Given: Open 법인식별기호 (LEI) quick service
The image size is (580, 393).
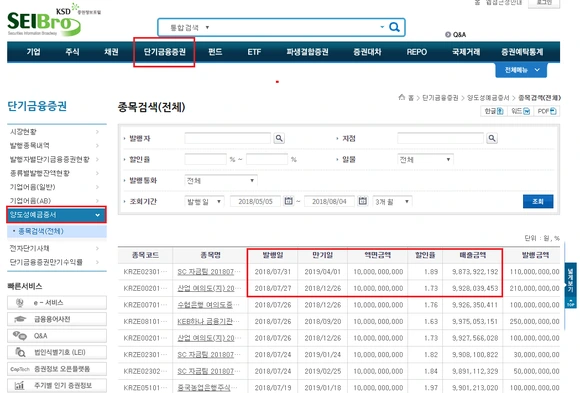Looking at the screenshot, I should click(57, 352).
